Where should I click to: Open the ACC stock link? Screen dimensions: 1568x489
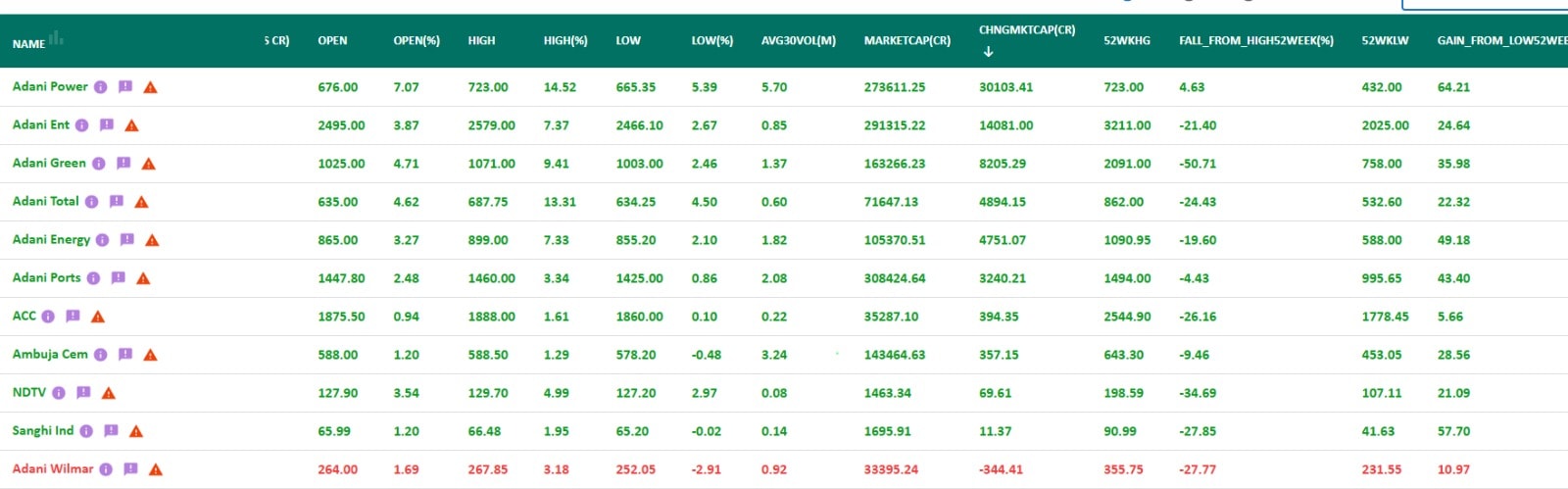pos(24,316)
